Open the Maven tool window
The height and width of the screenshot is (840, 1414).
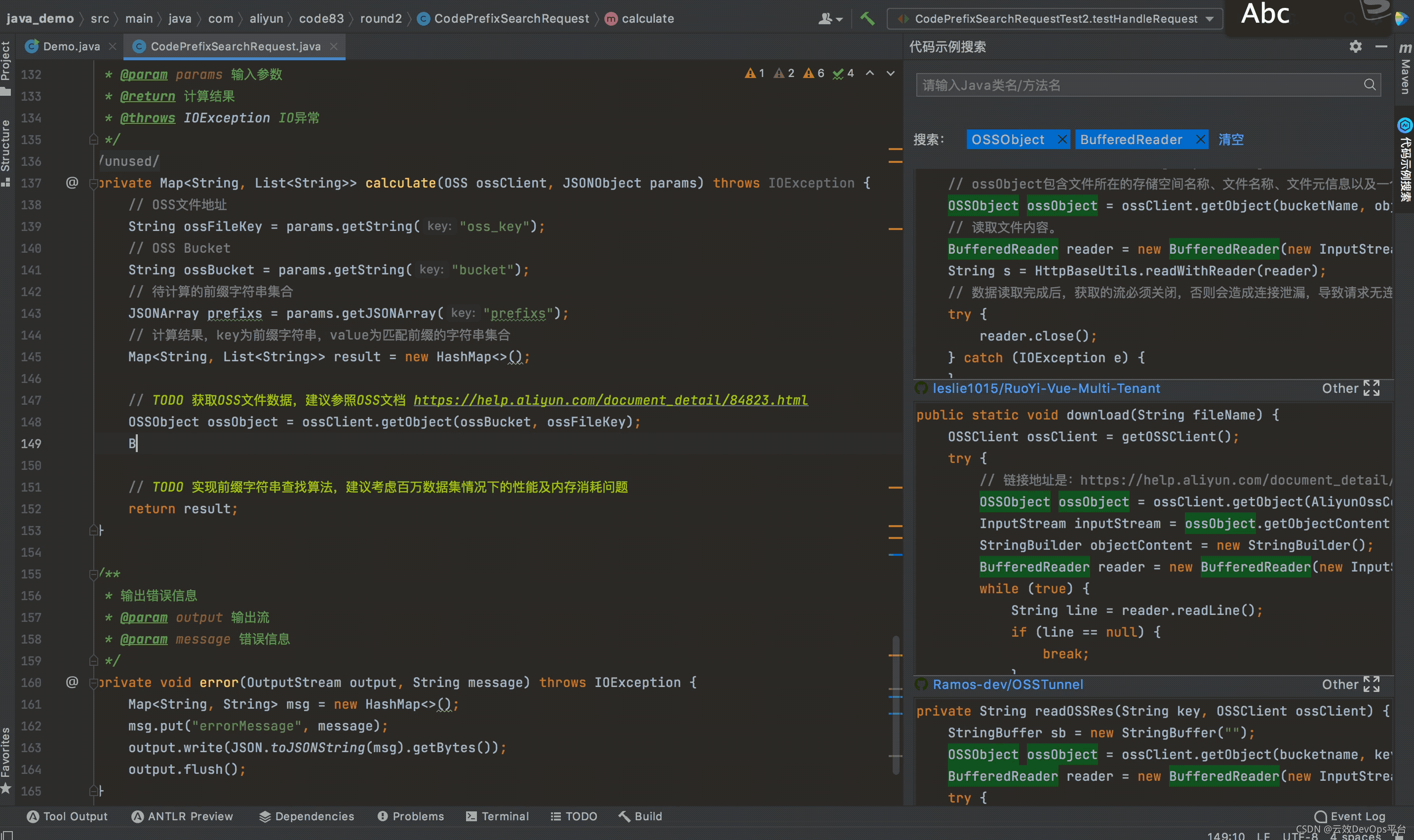[1405, 69]
